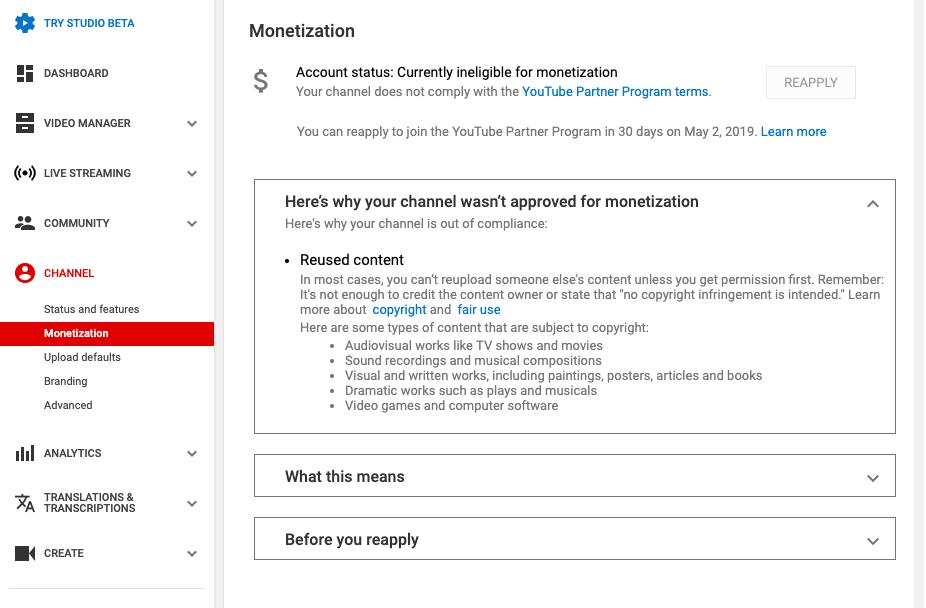The image size is (926, 608).
Task: Expand the What this means chevron
Action: (x=873, y=478)
